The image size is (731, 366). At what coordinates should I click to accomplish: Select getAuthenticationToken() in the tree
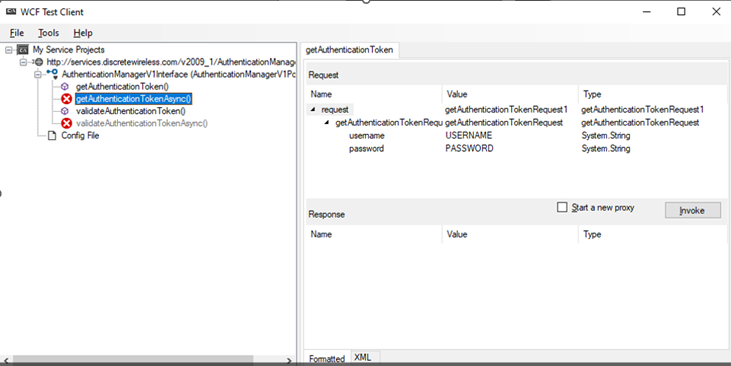pos(122,87)
